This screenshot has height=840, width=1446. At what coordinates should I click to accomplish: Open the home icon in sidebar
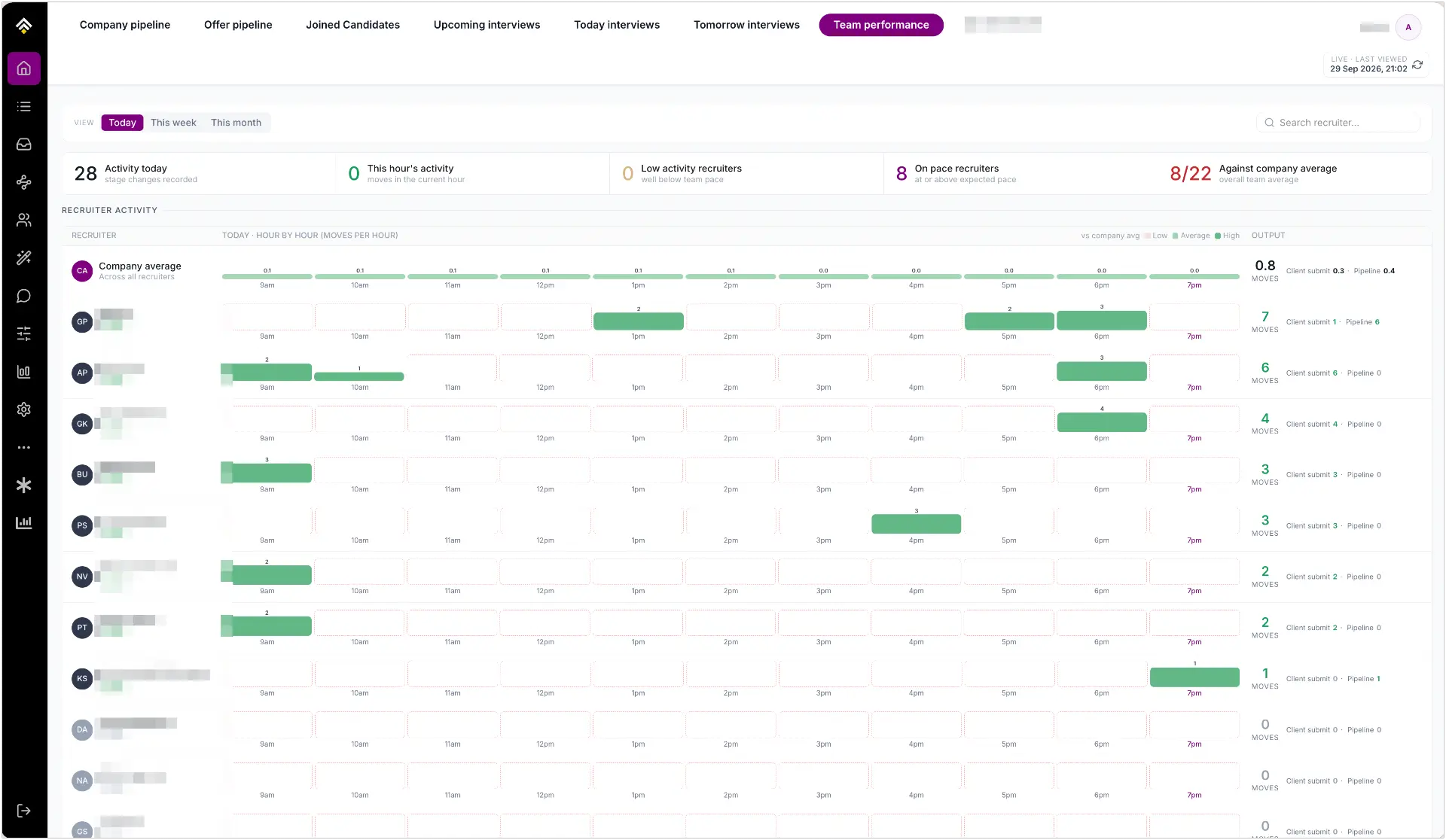pyautogui.click(x=24, y=68)
